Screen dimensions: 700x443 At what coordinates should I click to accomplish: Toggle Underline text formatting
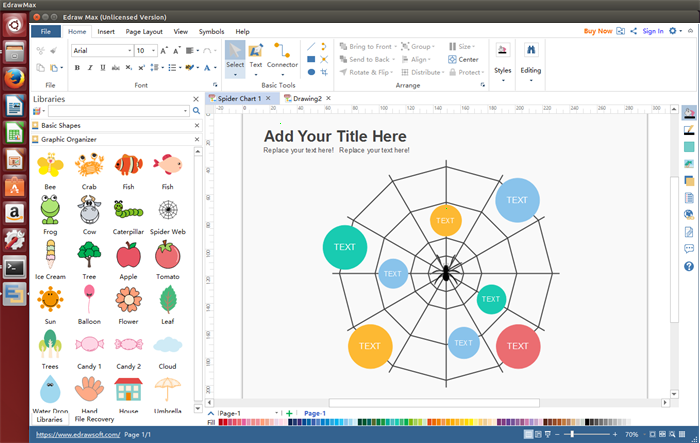pyautogui.click(x=103, y=68)
